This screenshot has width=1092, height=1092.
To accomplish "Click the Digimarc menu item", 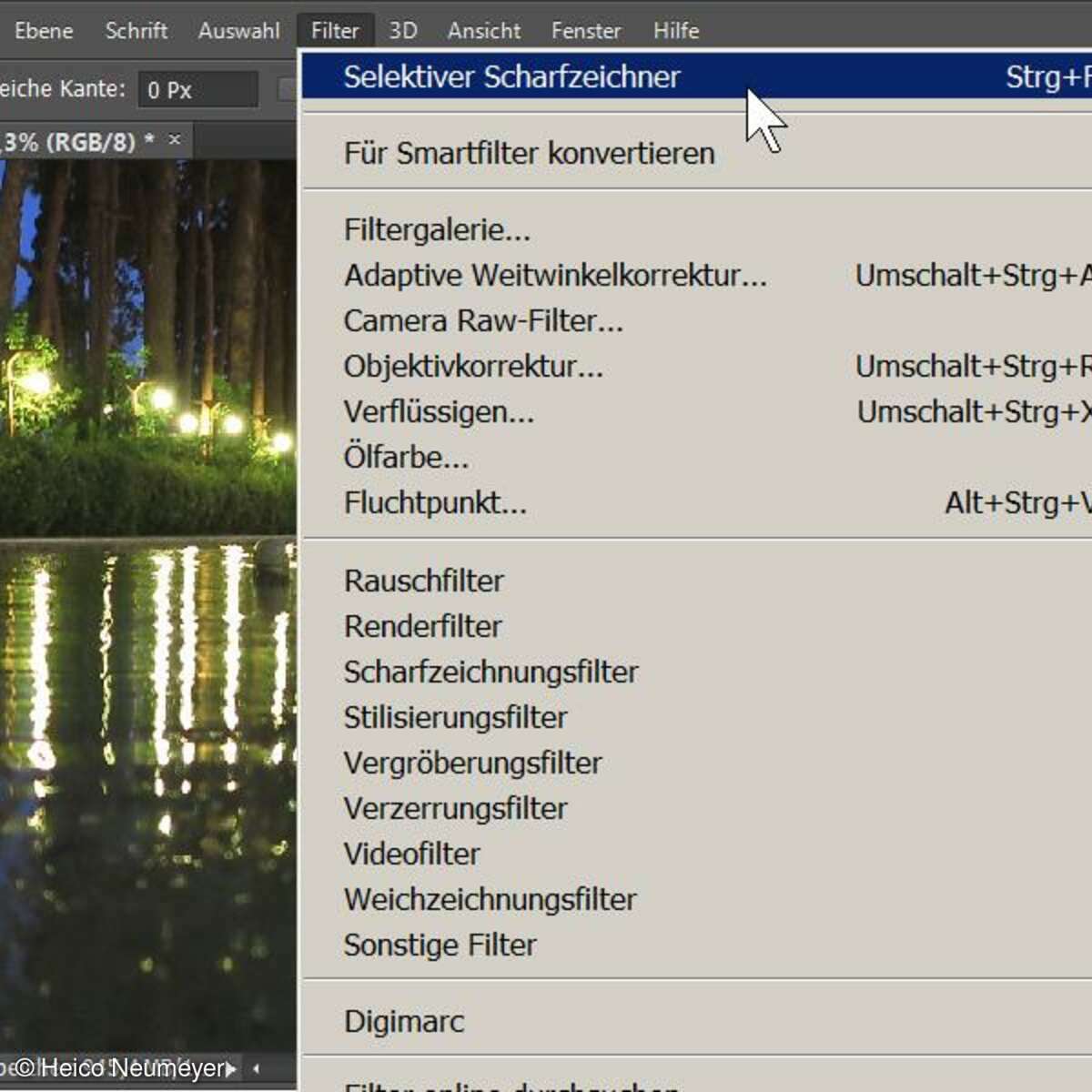I will tap(404, 1022).
